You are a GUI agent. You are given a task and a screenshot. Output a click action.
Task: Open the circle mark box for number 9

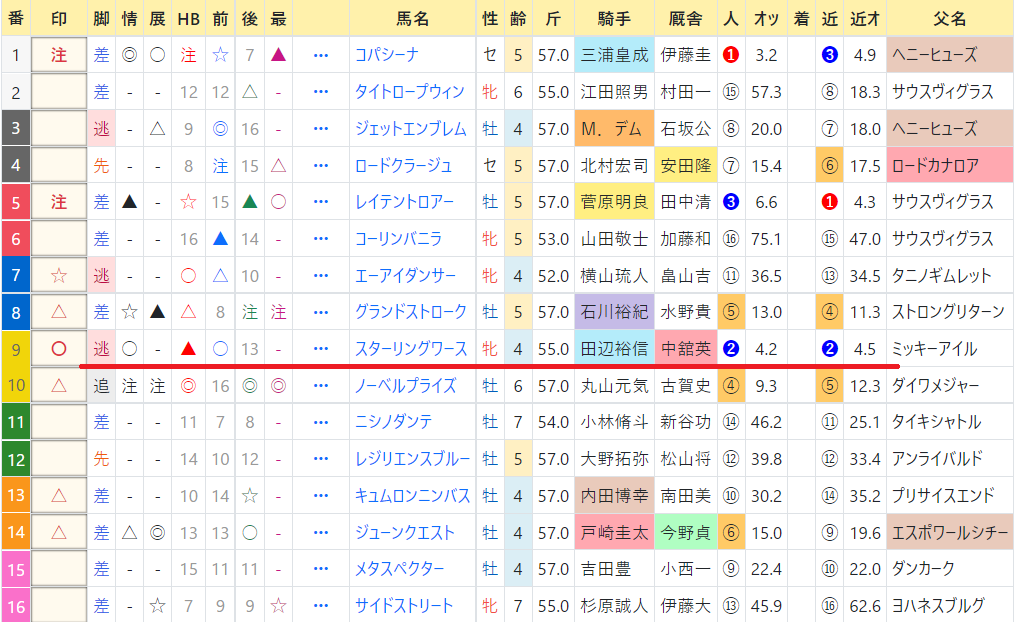(x=59, y=349)
